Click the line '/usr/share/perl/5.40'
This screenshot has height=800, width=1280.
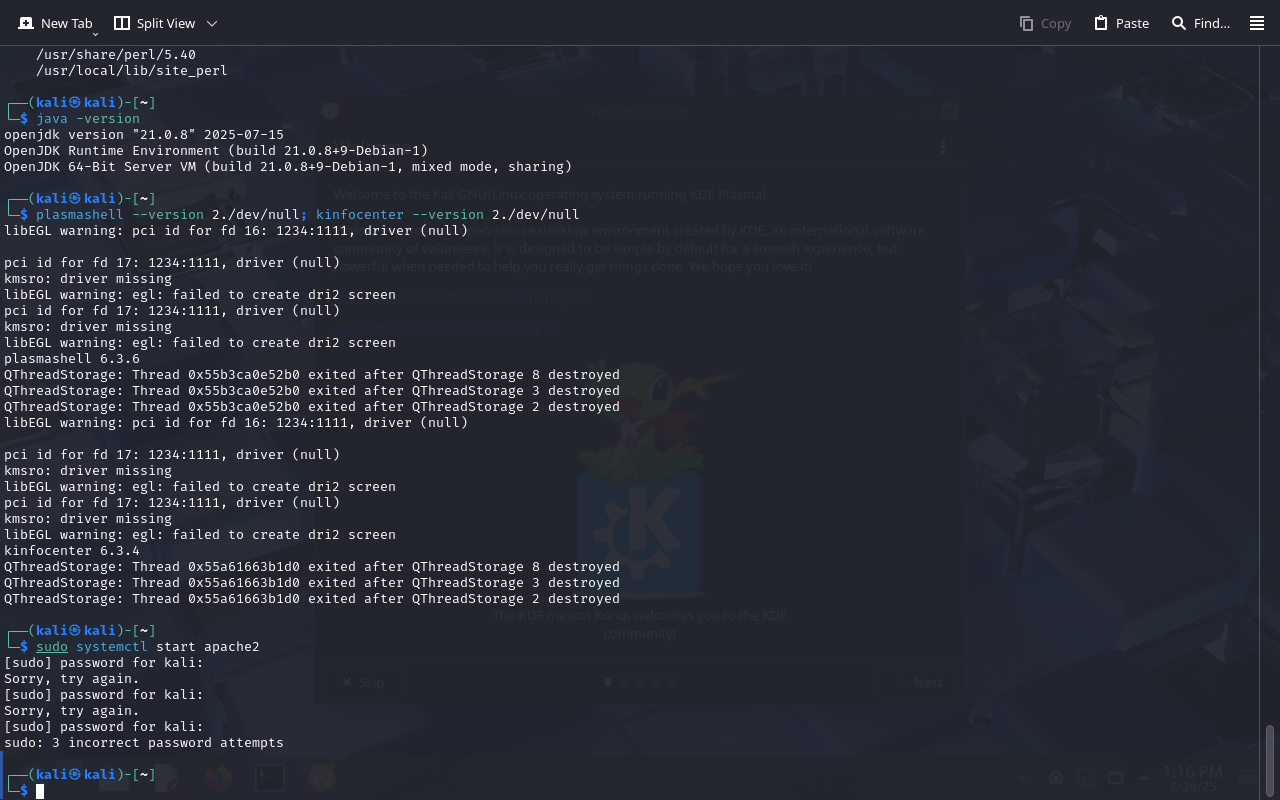point(116,55)
